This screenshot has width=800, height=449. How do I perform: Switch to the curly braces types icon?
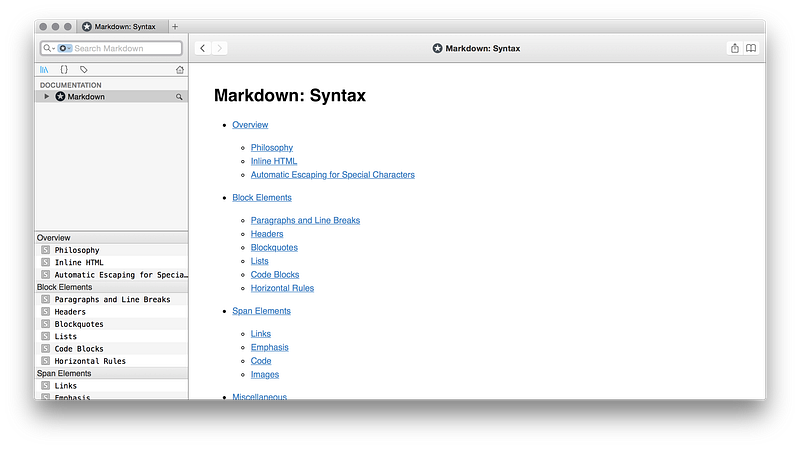(x=64, y=69)
